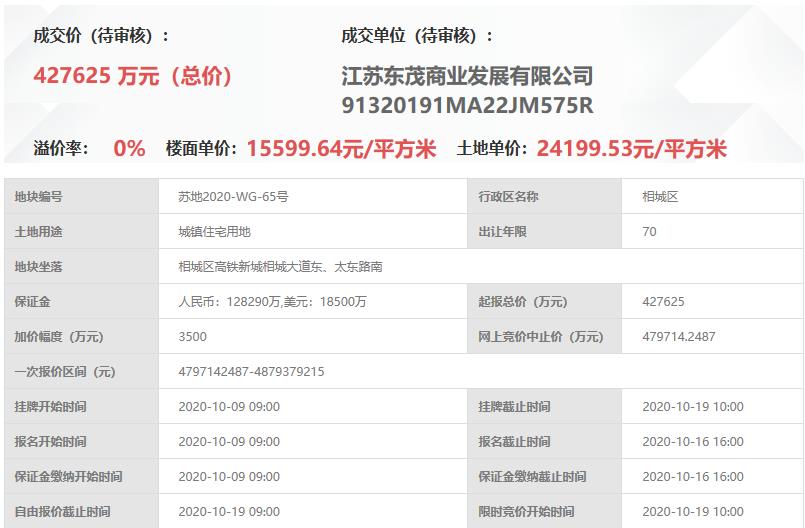Click the bid increment value 3500
The image size is (805, 528).
[192, 337]
